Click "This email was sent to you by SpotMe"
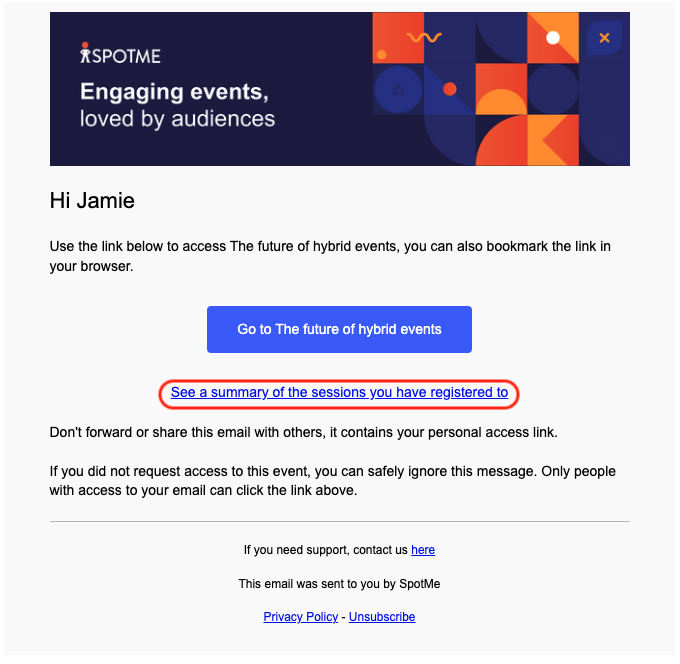This screenshot has width=680, height=664. point(339,584)
